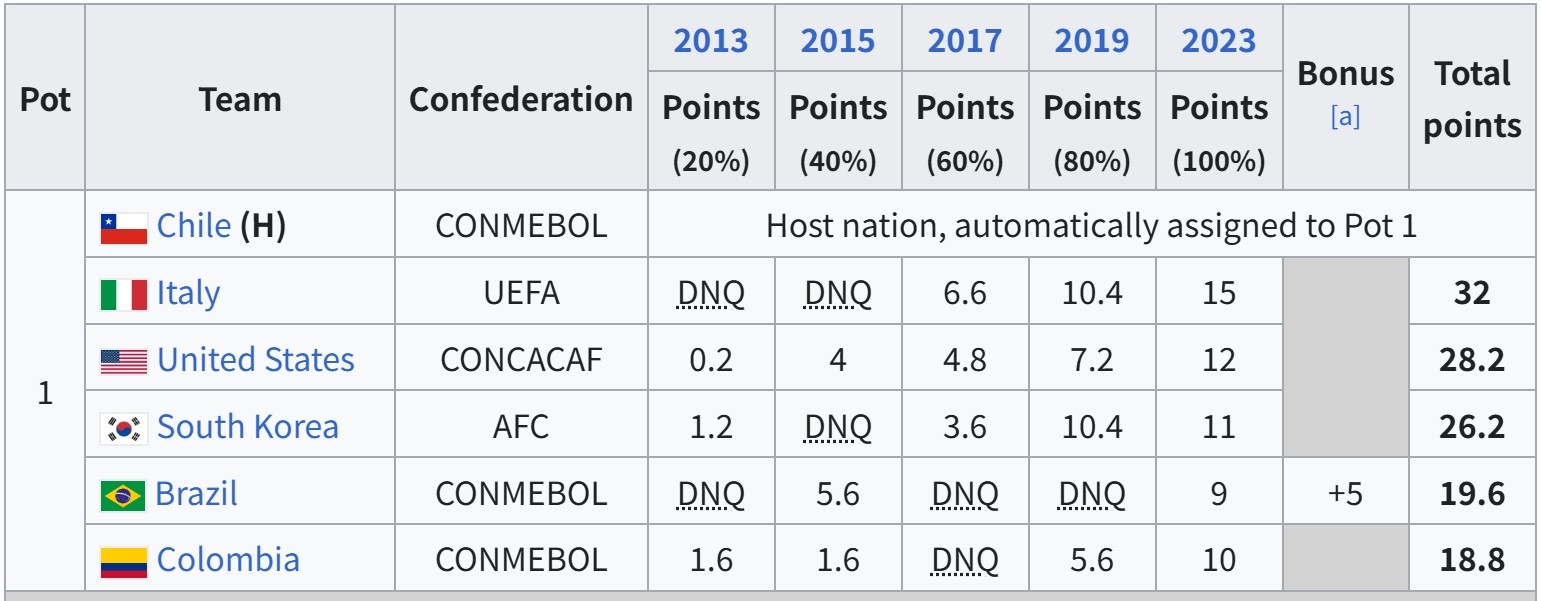The width and height of the screenshot is (1541, 601).
Task: Open the Italy team link
Action: (188, 293)
